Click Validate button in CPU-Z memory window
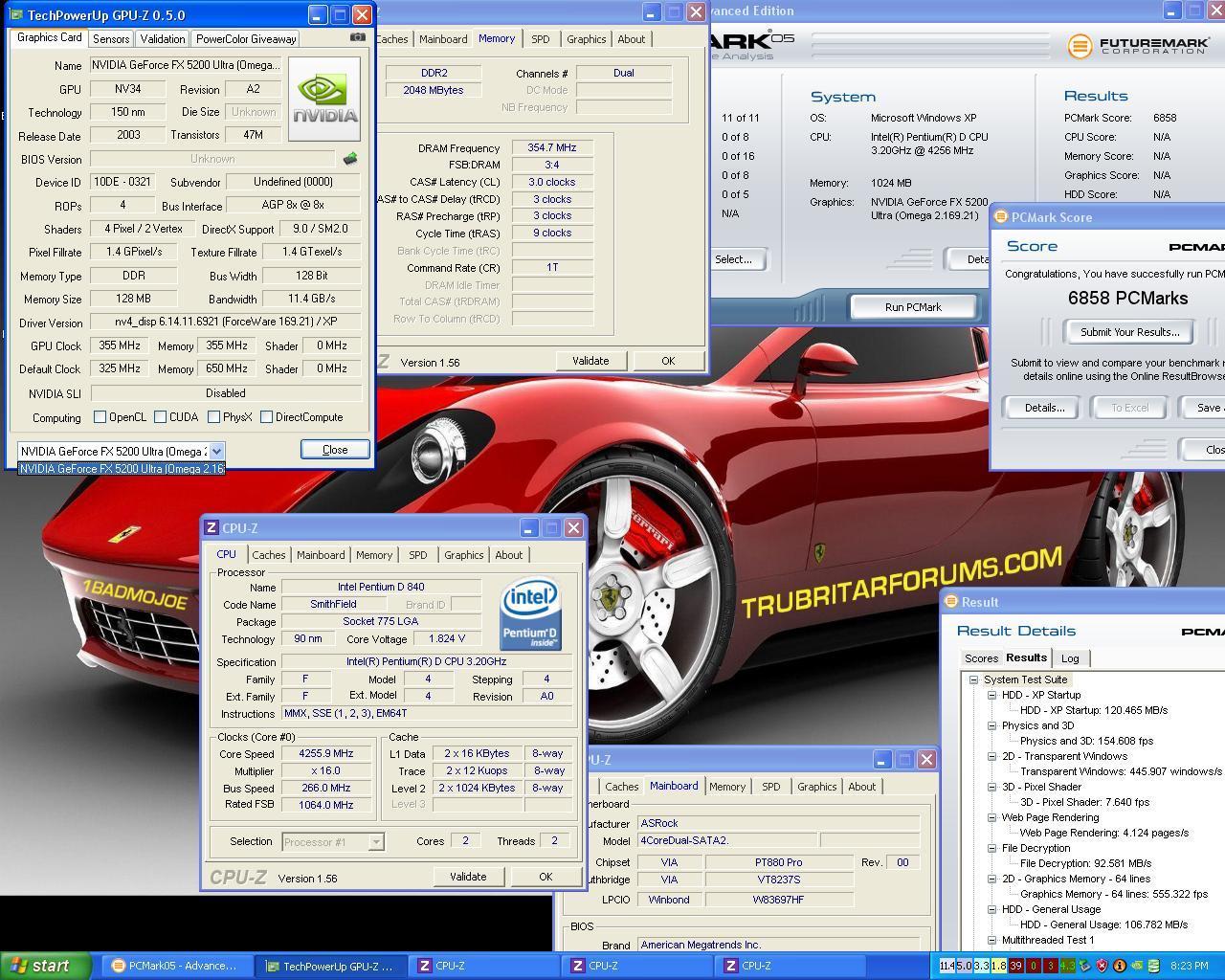1225x980 pixels. pos(590,361)
